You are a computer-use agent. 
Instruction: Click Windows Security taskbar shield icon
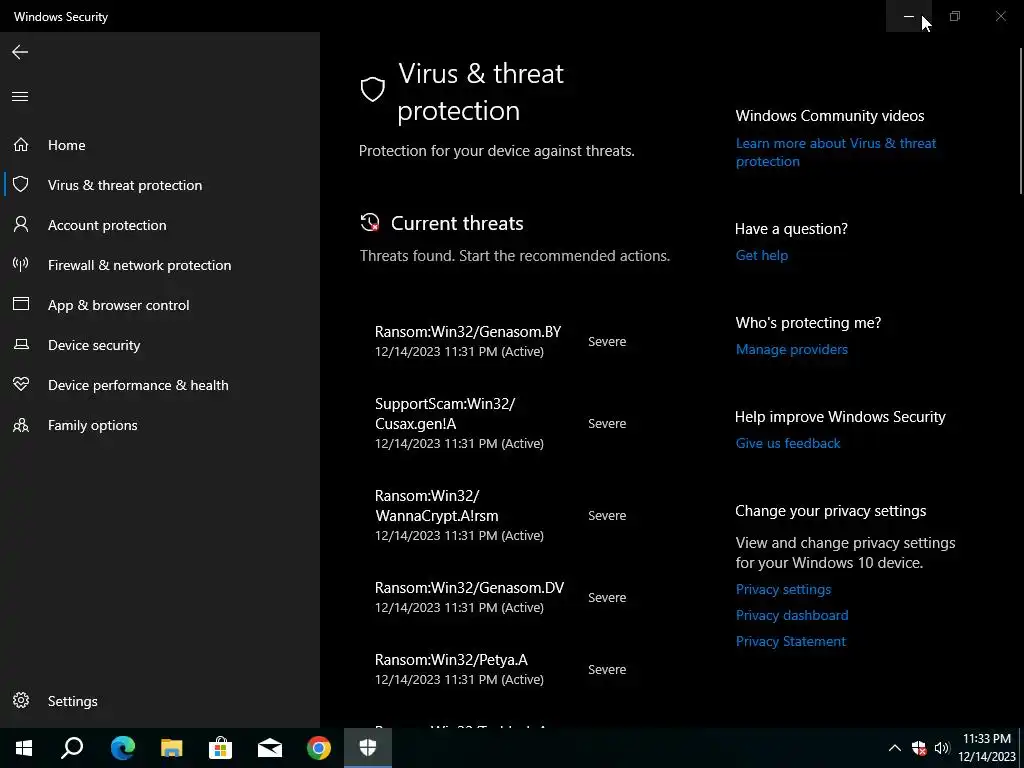click(368, 748)
